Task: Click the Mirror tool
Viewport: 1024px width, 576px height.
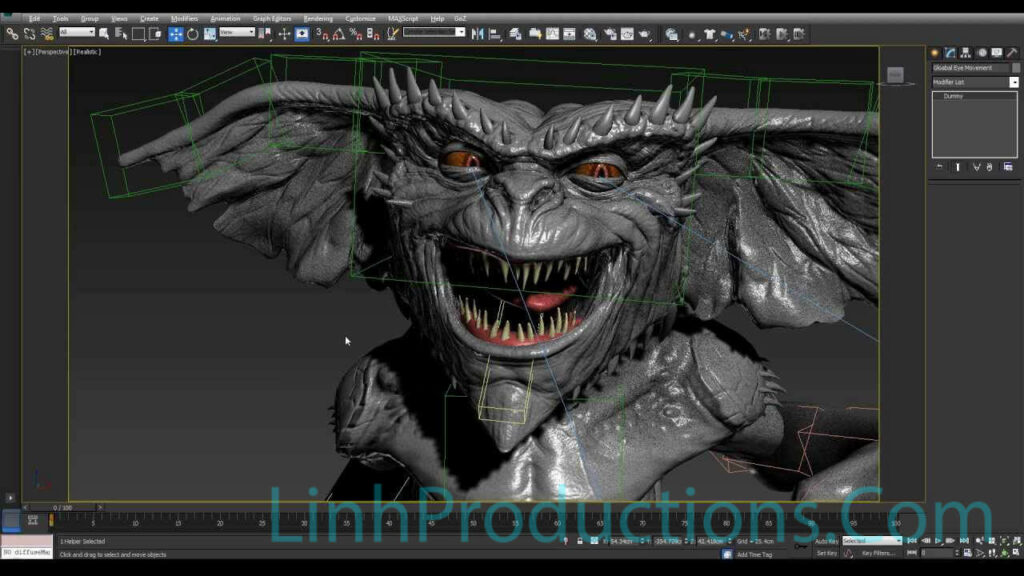Action: 478,34
